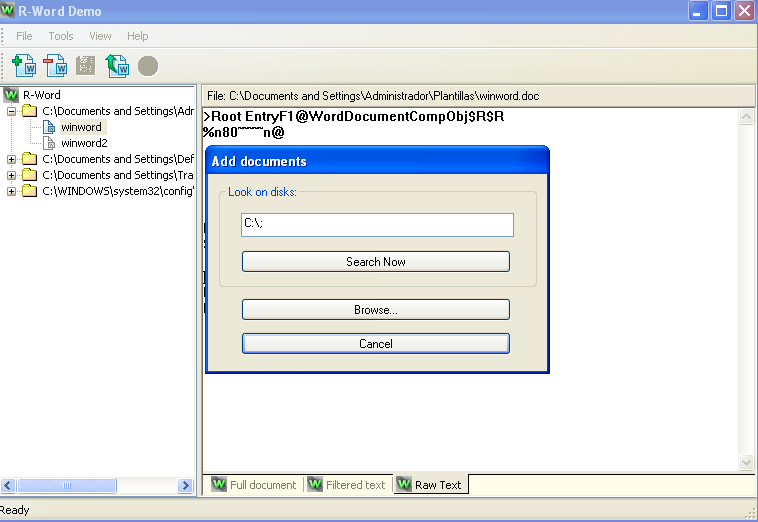Viewport: 758px width, 522px height.
Task: Click the gray round stop icon
Action: pos(147,66)
